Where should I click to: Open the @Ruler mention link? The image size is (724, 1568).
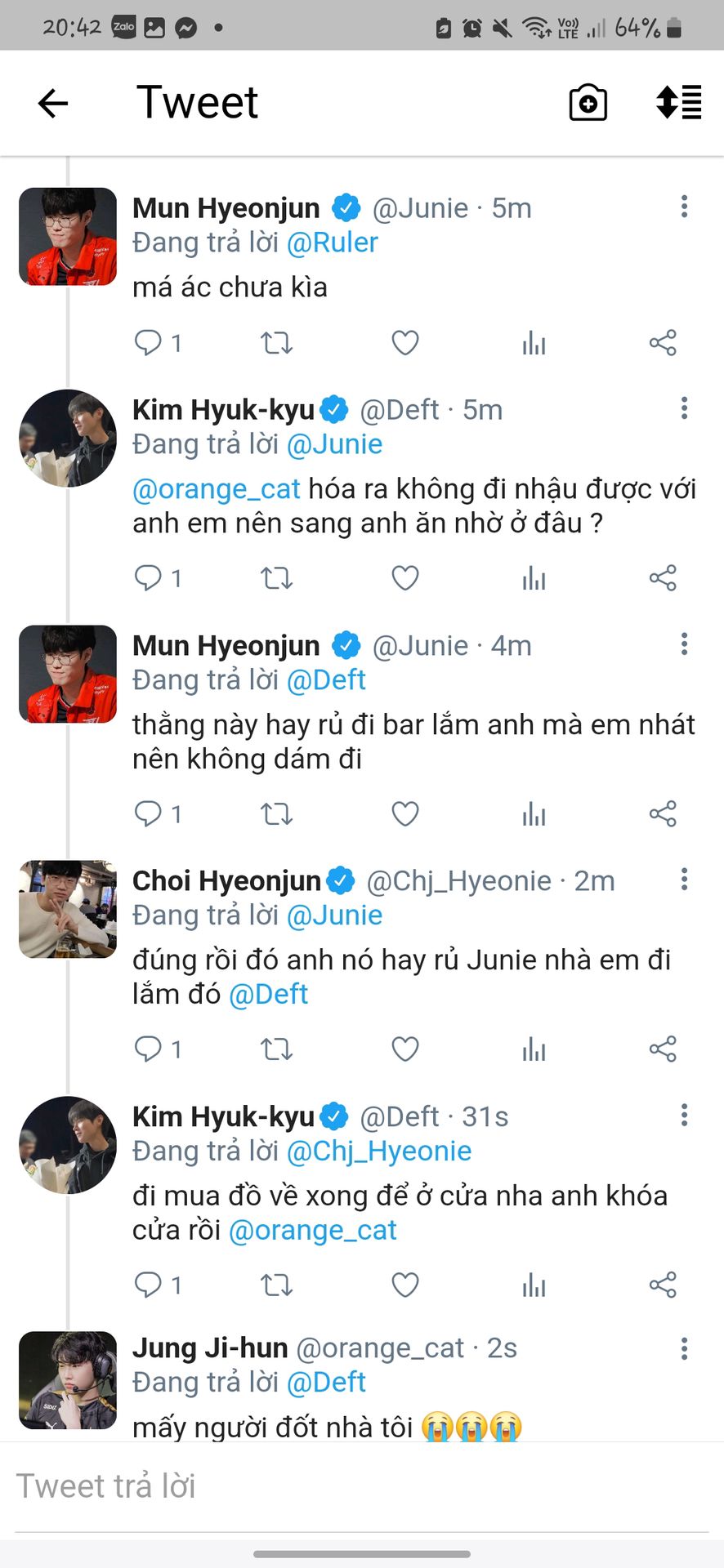[333, 243]
